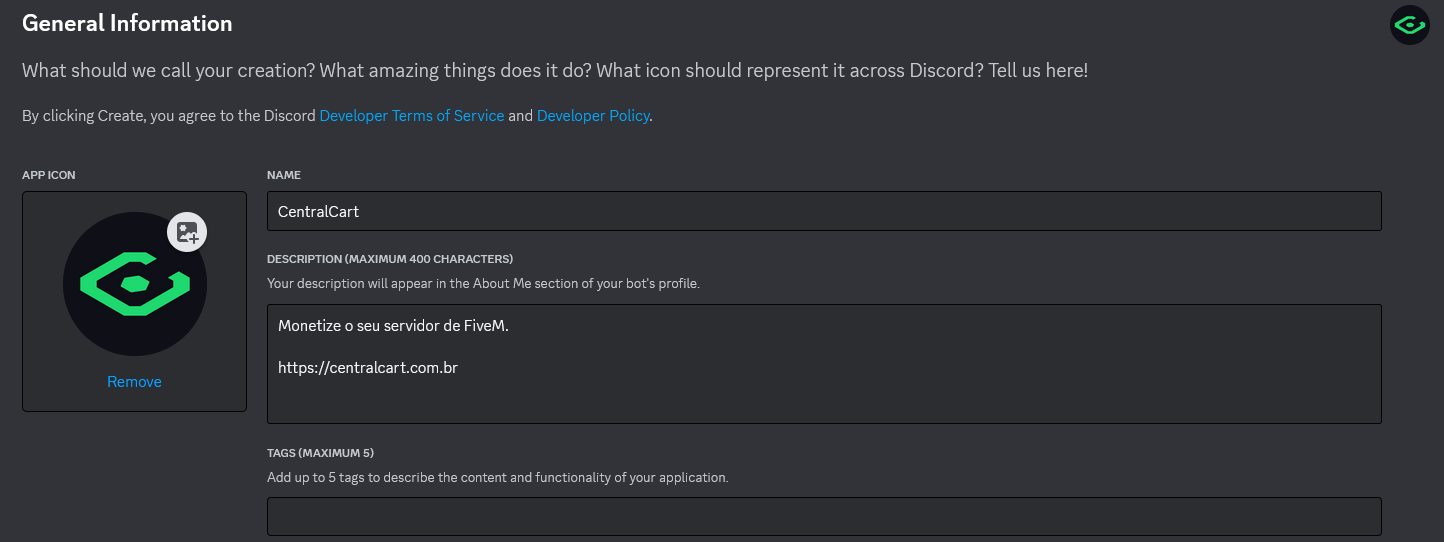Click the CentralCart avatar in top-right corner

(x=1409, y=25)
